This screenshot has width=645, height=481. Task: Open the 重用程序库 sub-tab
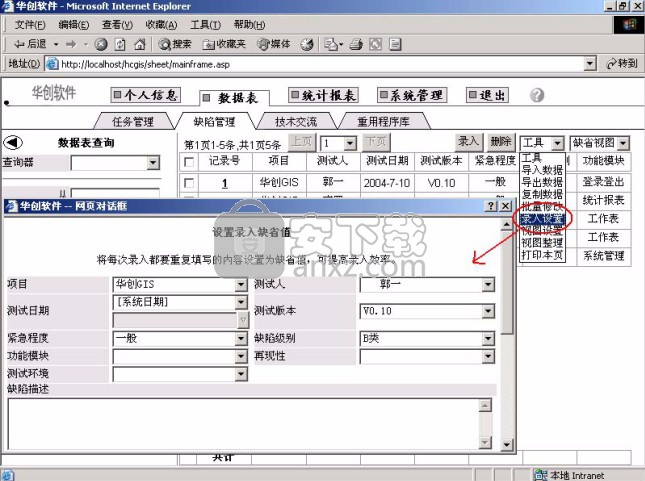383,121
